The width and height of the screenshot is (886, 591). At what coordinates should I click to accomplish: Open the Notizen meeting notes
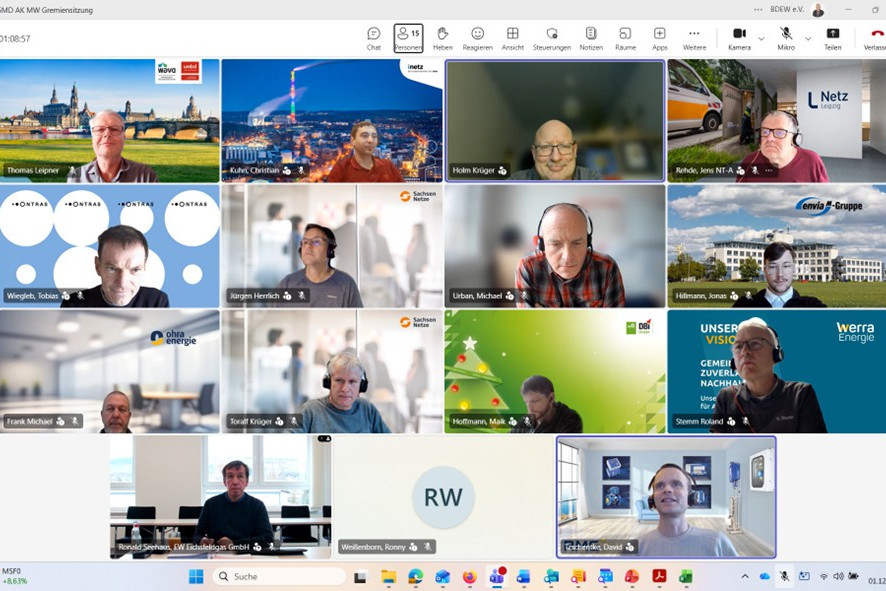point(590,38)
